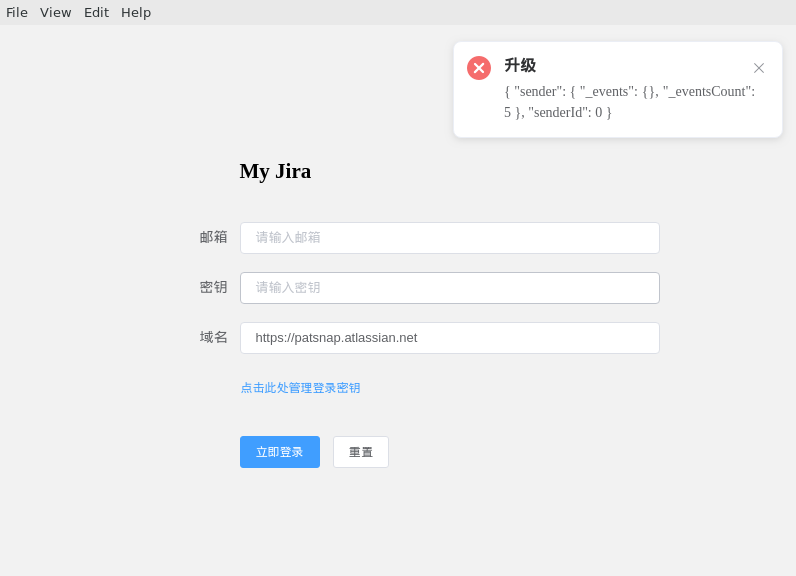The width and height of the screenshot is (796, 576).
Task: Click the 邮箱 field label
Action: tap(213, 237)
